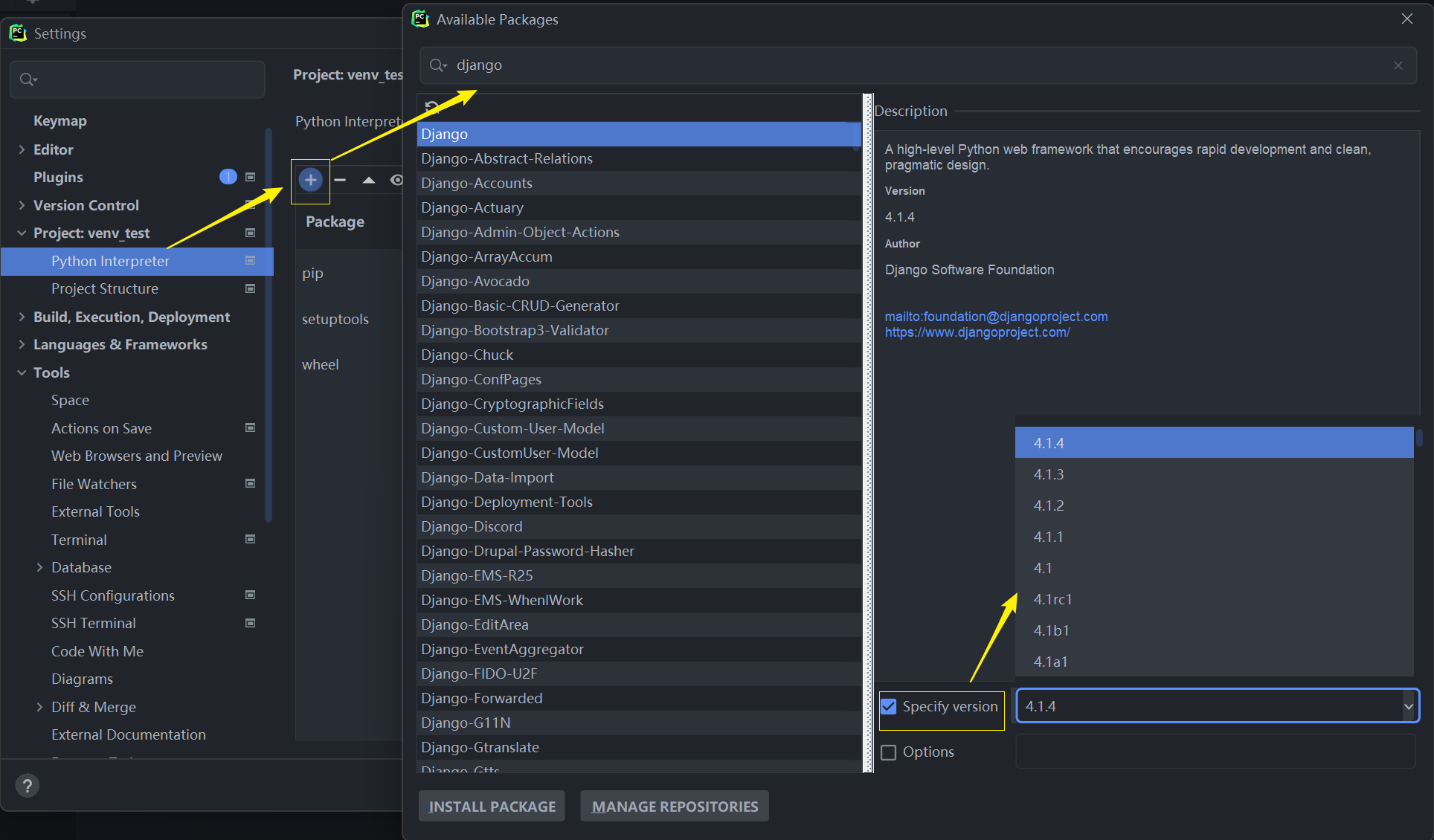This screenshot has height=840, width=1434.
Task: Pick version 4.1a1 from the list
Action: click(1214, 662)
